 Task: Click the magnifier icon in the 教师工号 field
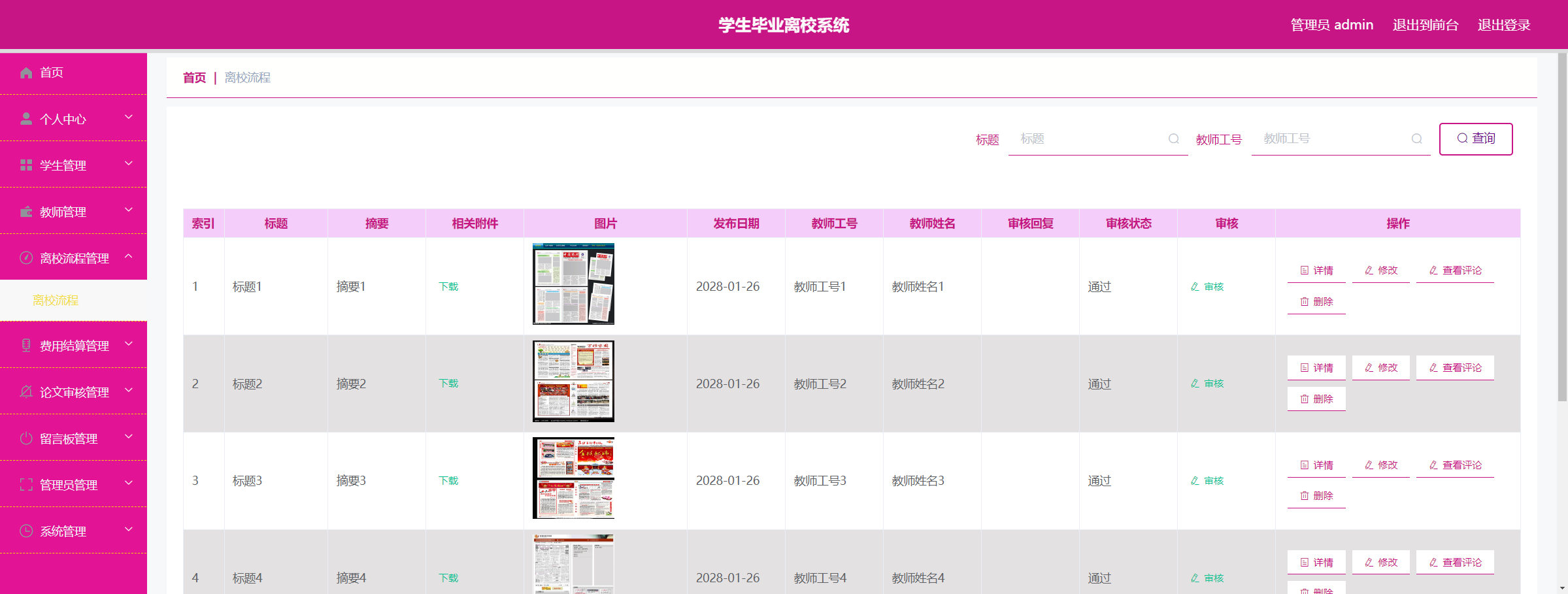click(x=1416, y=139)
